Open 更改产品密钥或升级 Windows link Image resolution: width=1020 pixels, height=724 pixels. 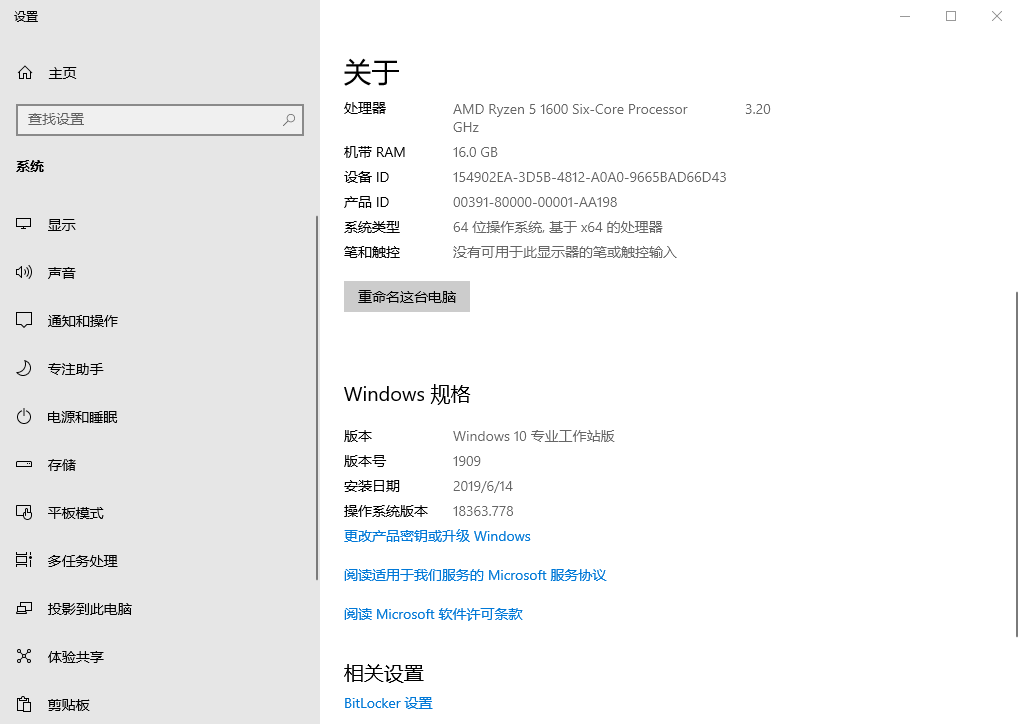(435, 536)
